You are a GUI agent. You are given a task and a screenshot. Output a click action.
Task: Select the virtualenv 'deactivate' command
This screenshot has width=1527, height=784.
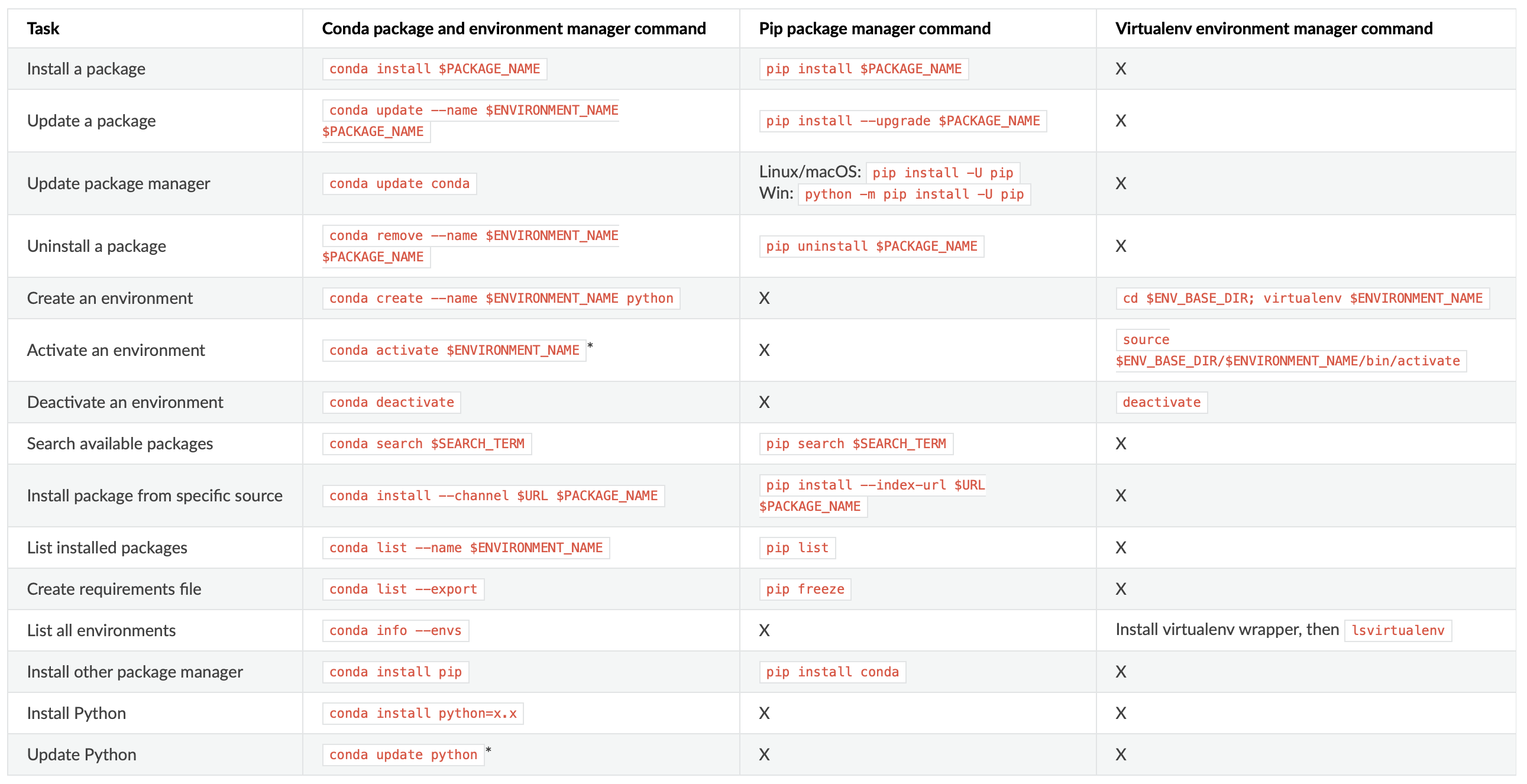point(1161,403)
